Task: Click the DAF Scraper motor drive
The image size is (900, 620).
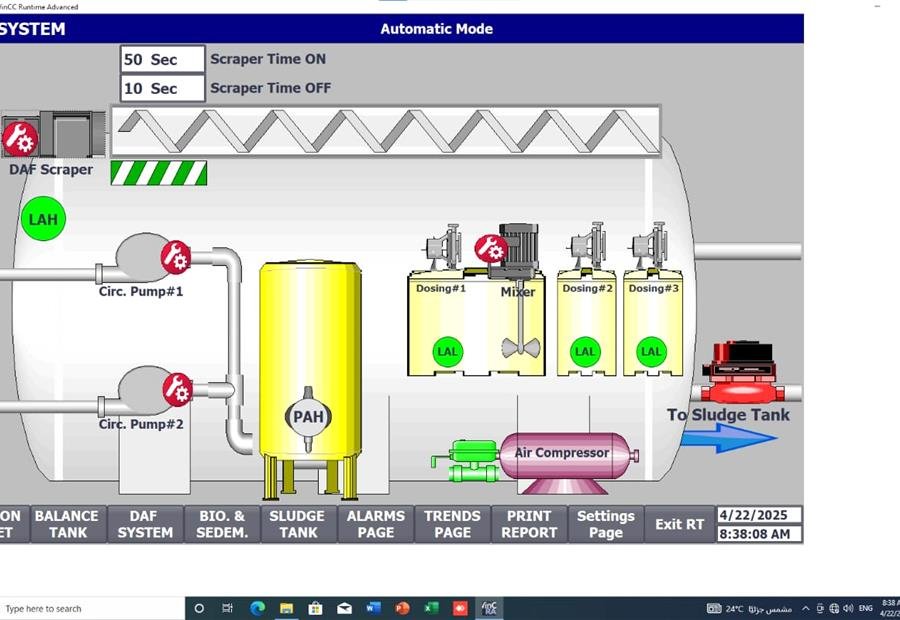Action: coord(72,134)
